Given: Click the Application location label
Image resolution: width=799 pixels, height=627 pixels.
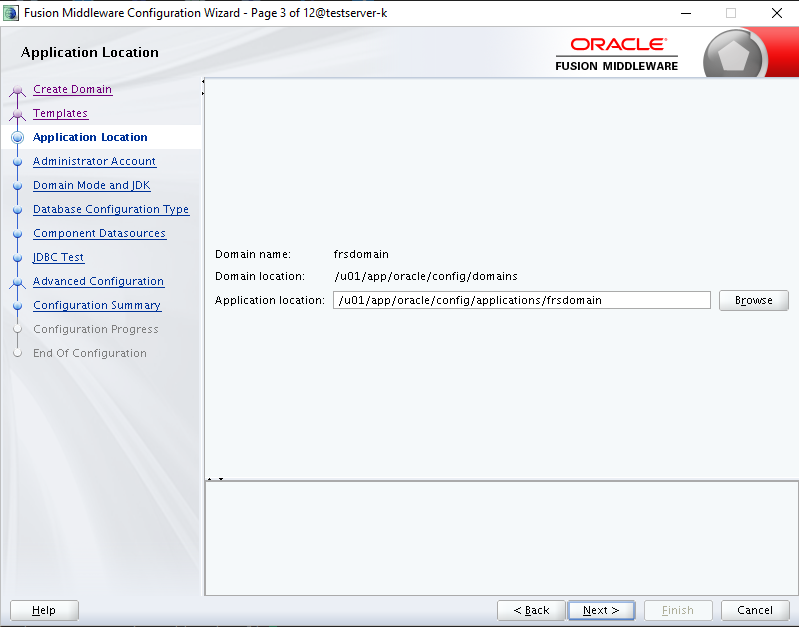Looking at the screenshot, I should 270,300.
